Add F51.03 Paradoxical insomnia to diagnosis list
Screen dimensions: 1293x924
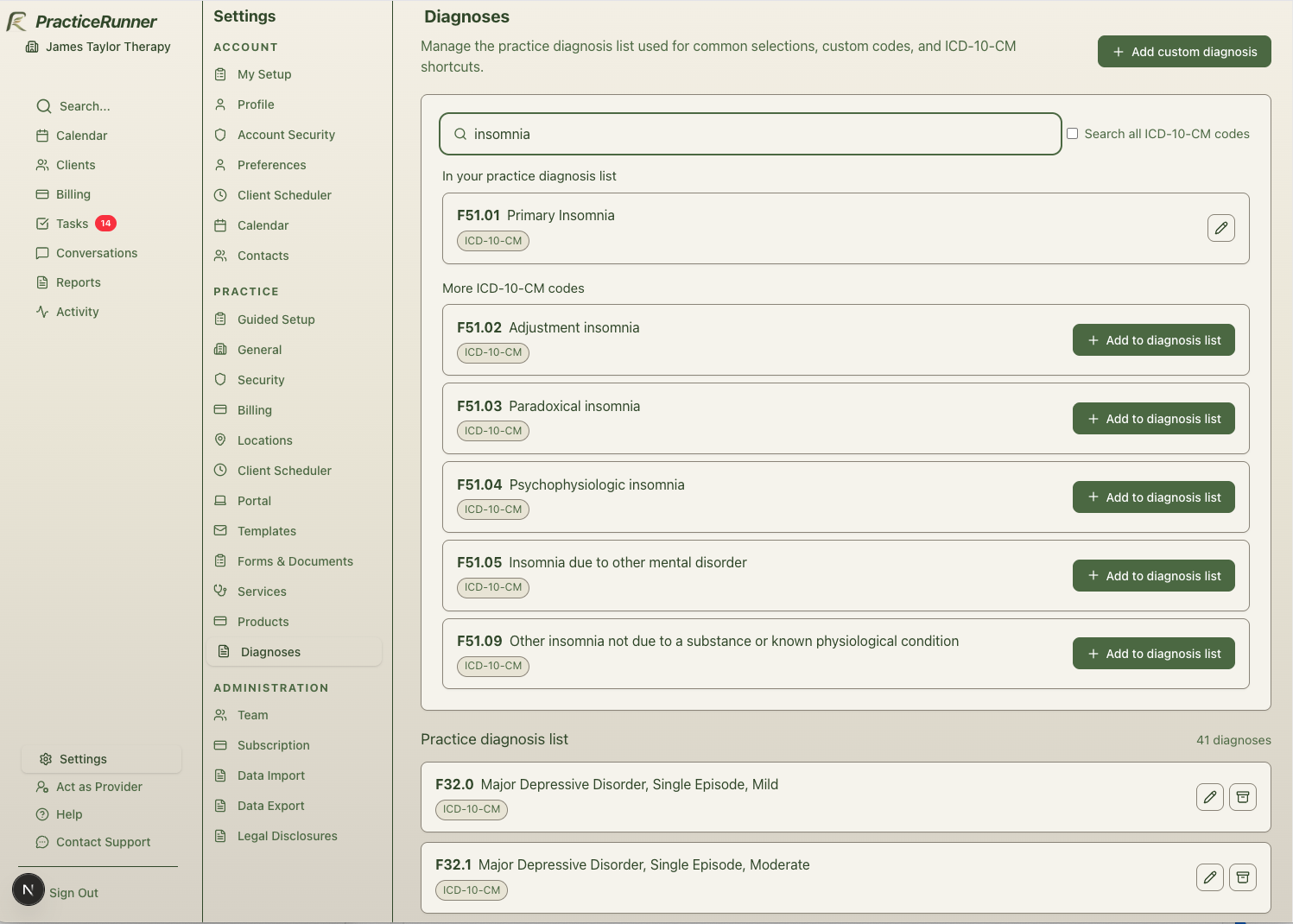(x=1154, y=419)
